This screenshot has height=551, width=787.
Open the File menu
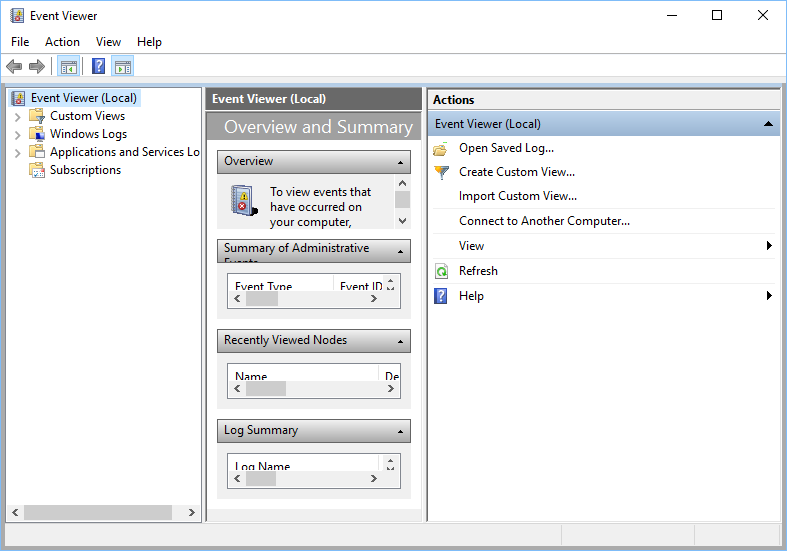click(20, 42)
